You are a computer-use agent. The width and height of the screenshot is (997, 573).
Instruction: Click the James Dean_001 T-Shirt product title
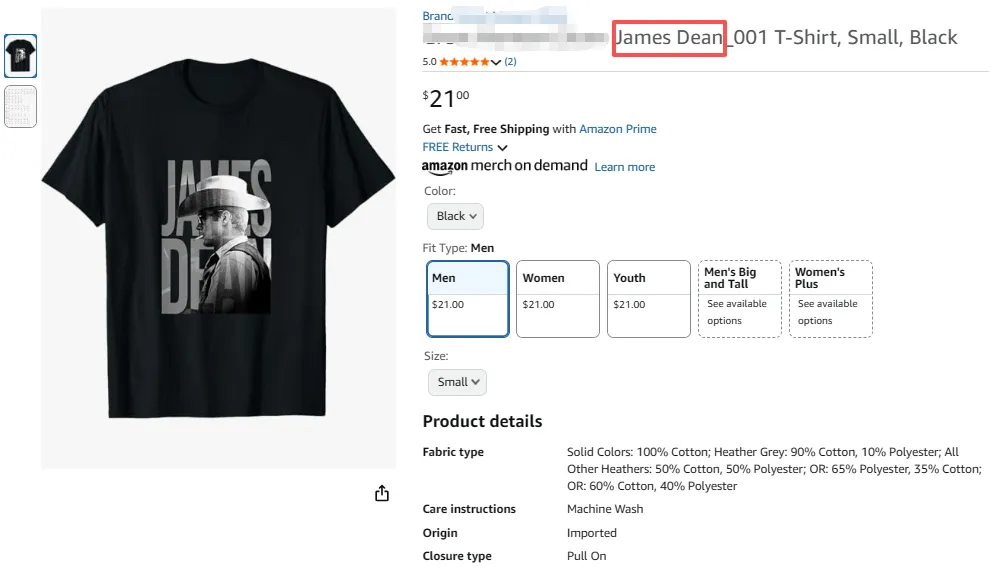click(x=786, y=38)
